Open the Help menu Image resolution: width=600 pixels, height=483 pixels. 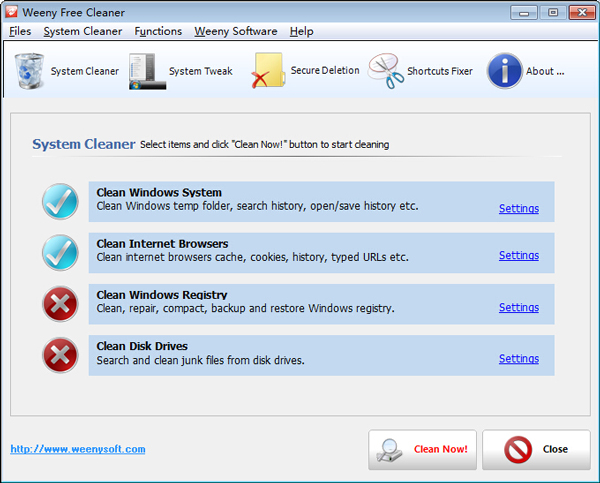point(302,31)
